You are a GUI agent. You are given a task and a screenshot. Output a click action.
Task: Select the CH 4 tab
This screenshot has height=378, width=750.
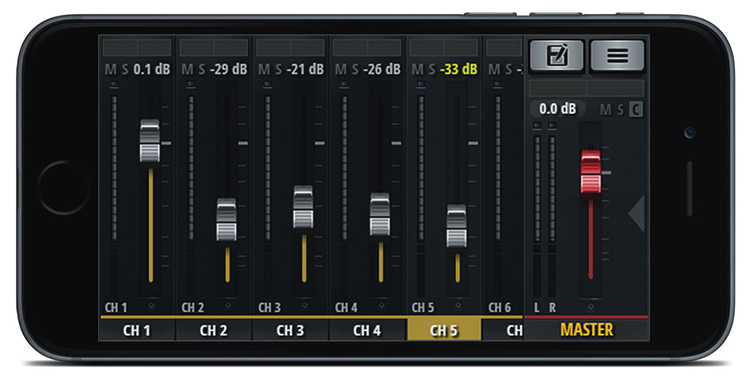pyautogui.click(x=367, y=331)
